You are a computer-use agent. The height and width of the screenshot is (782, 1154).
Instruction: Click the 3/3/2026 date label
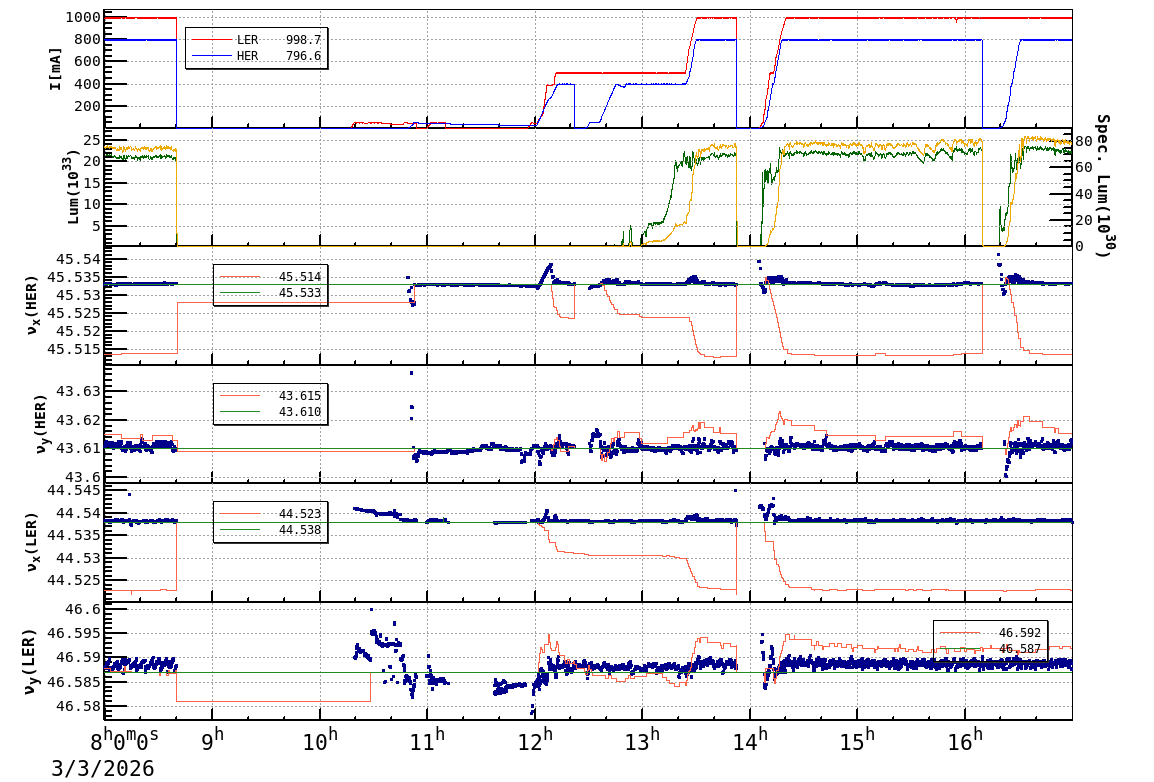click(103, 768)
